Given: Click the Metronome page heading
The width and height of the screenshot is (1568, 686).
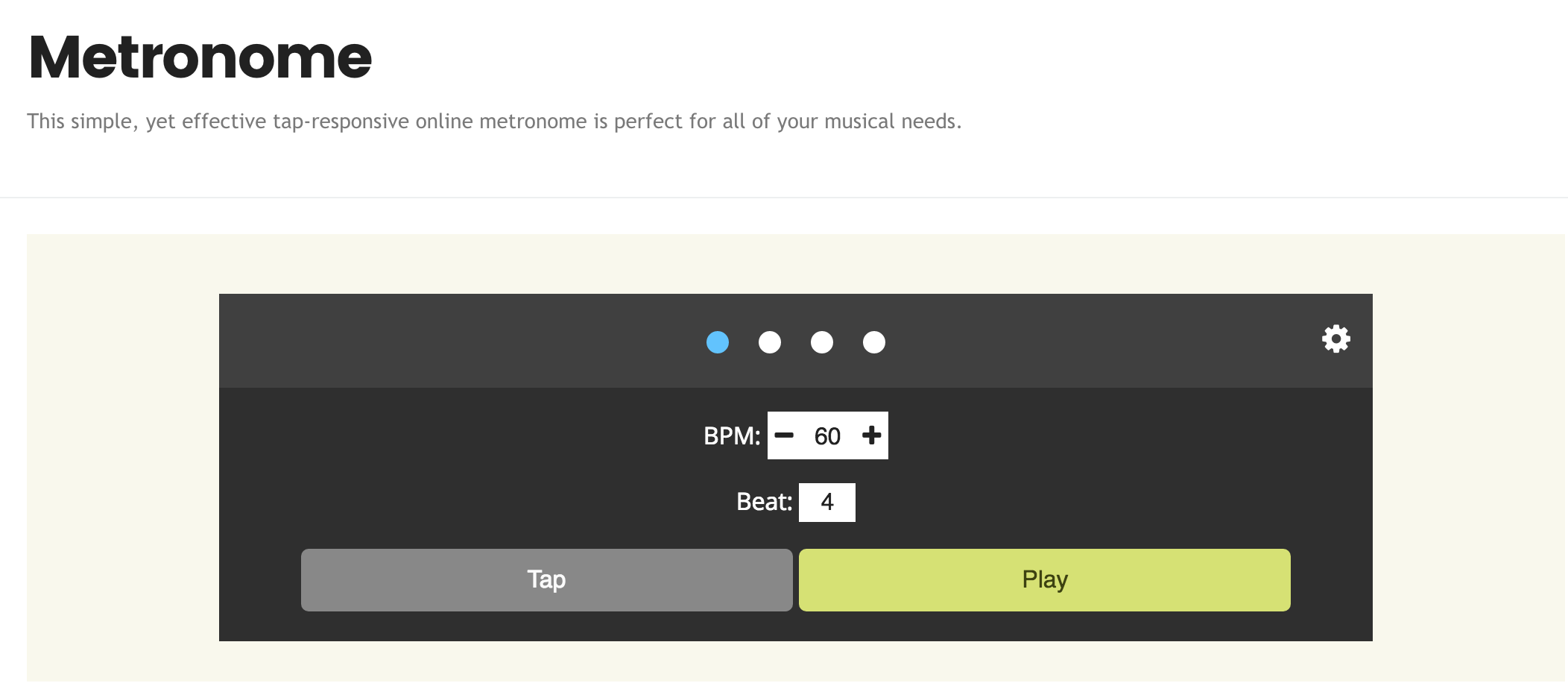Looking at the screenshot, I should [x=200, y=56].
